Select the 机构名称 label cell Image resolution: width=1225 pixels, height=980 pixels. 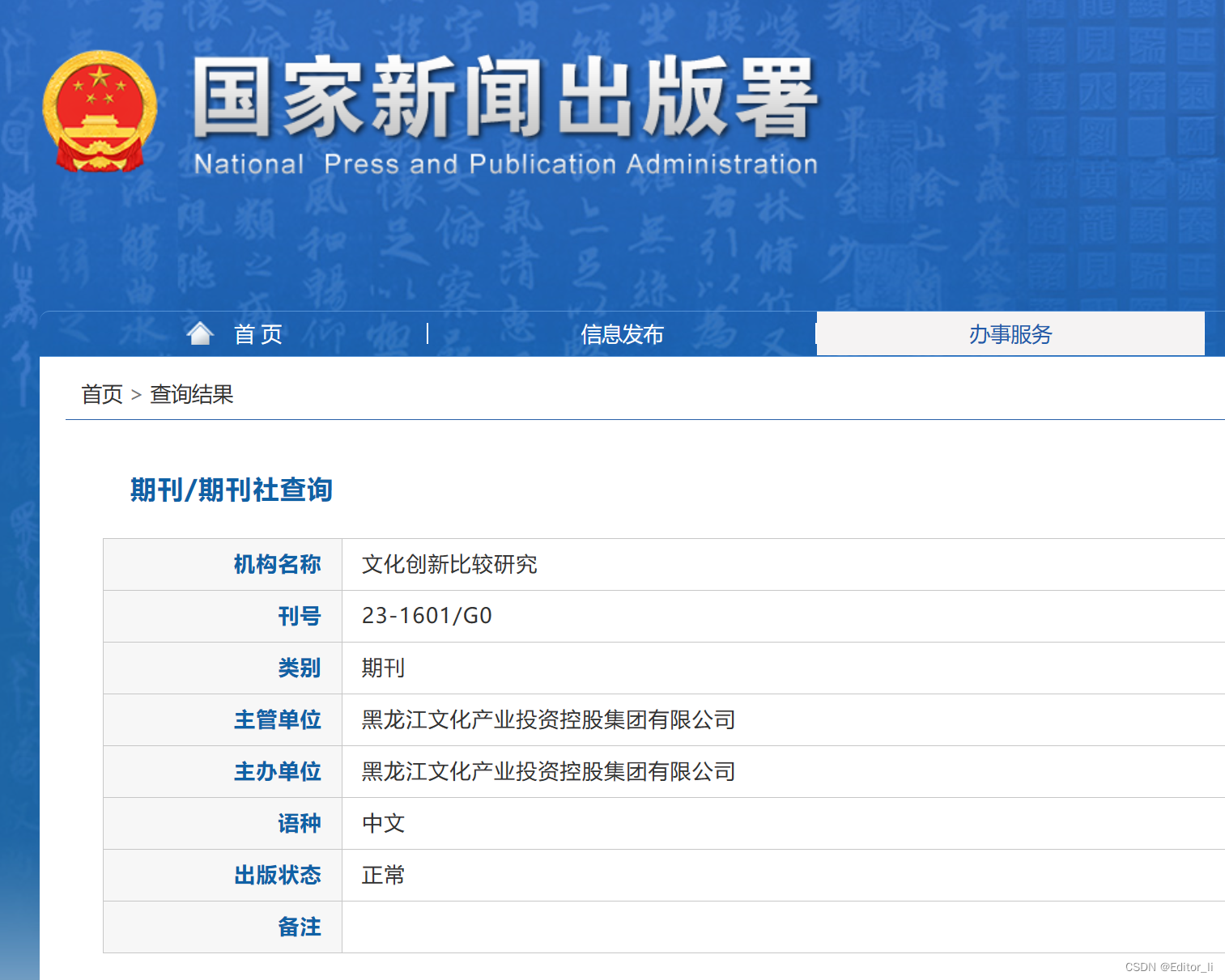[x=223, y=564]
